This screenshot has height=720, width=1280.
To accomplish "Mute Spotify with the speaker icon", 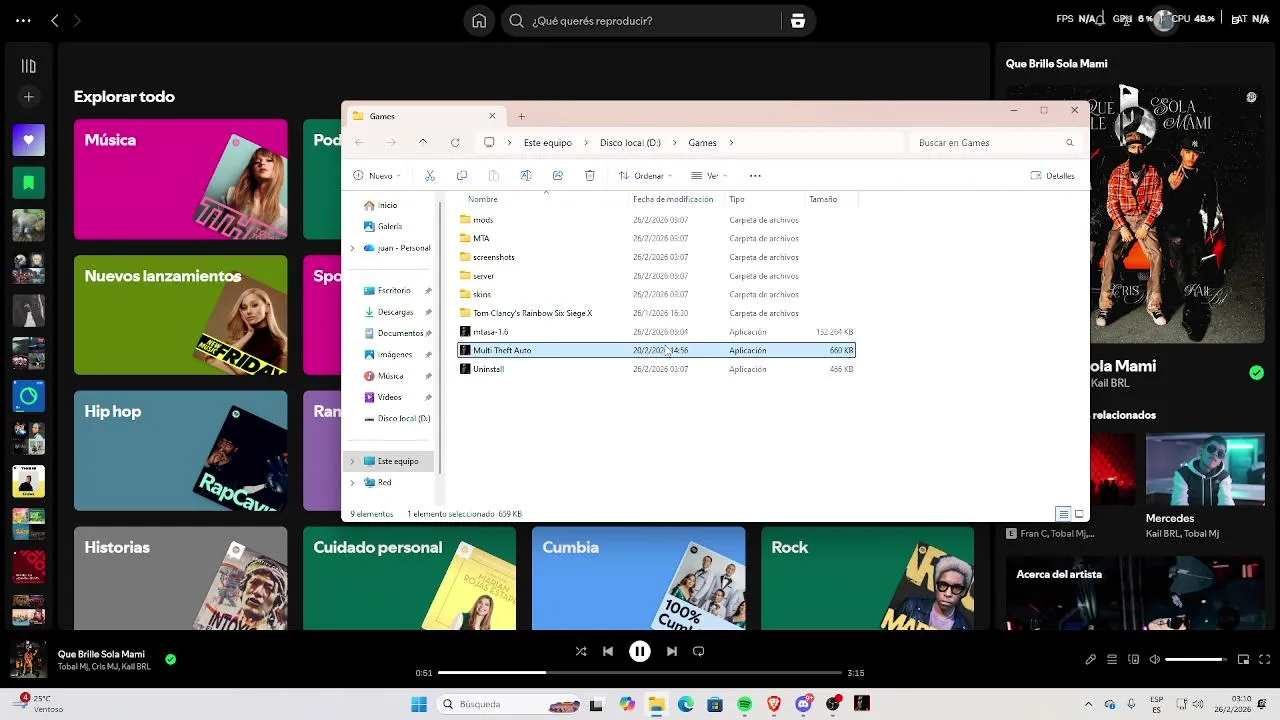I will tap(1155, 660).
